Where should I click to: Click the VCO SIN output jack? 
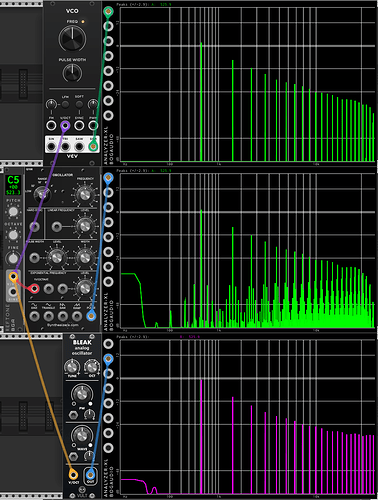51,146
